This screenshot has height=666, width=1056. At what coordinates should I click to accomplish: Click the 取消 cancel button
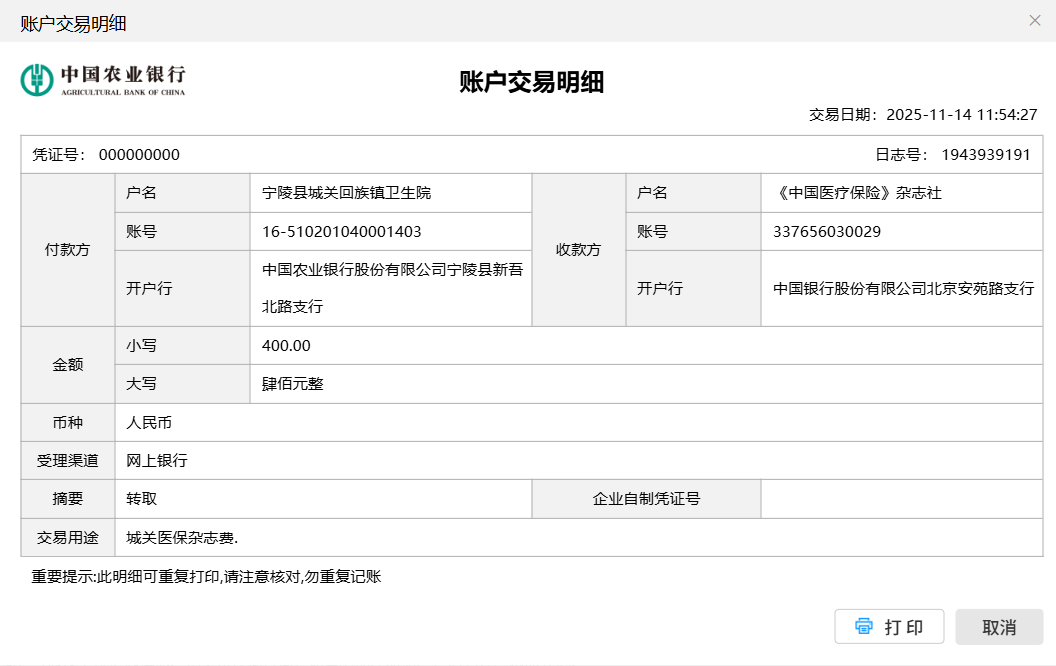click(998, 627)
